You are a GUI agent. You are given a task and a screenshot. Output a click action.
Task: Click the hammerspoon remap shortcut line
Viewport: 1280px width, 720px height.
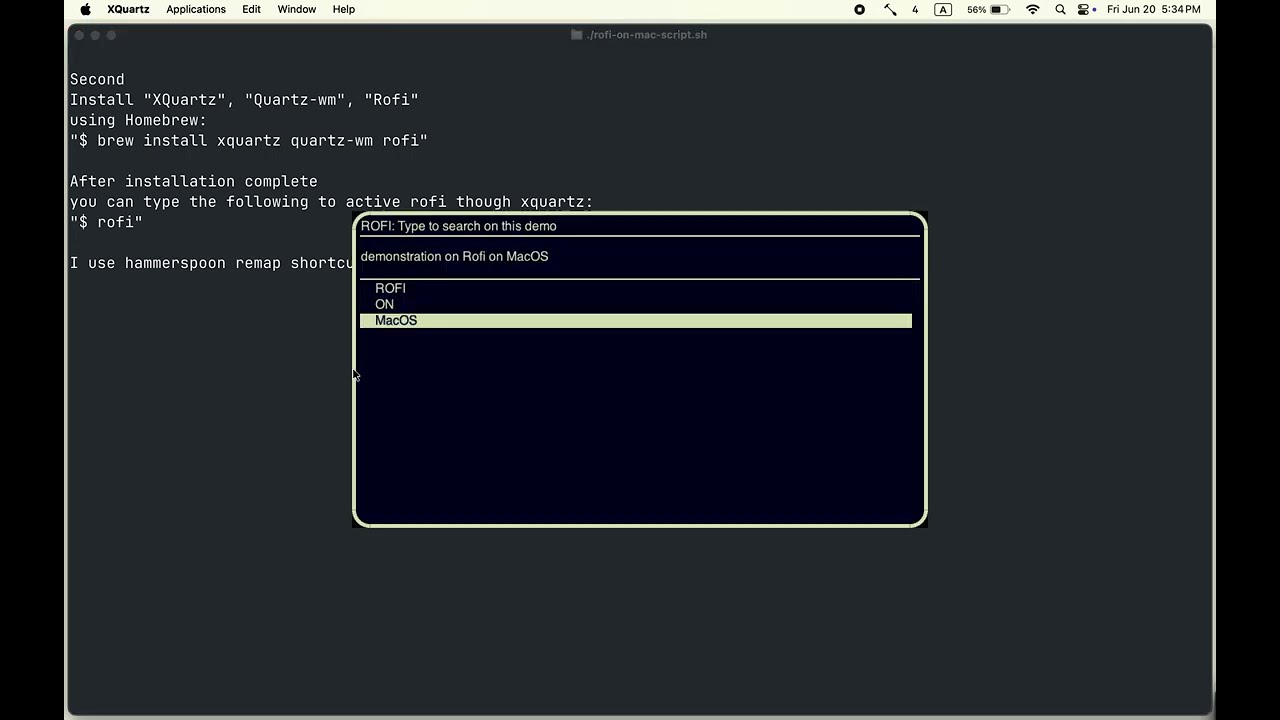tap(212, 263)
